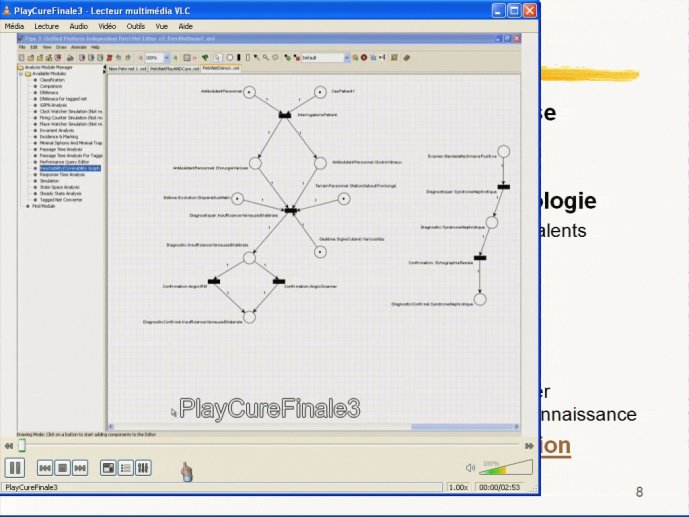Open the Lecture menu
Image resolution: width=689 pixels, height=517 pixels.
pos(47,26)
